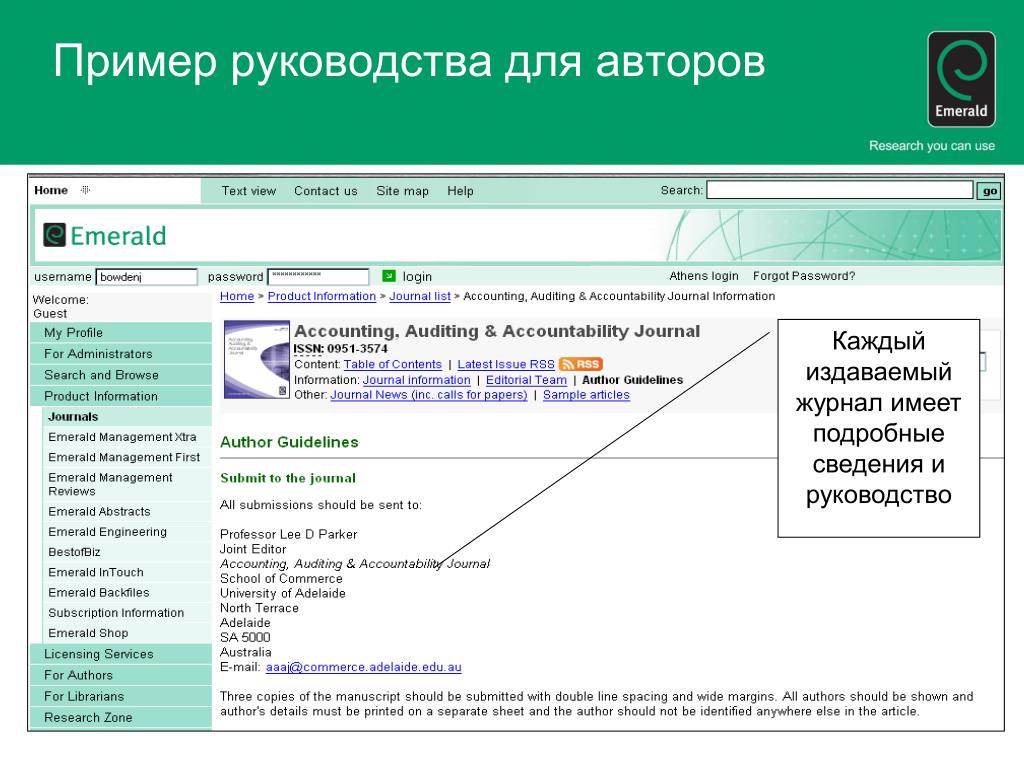Follow the Product Information breadcrumb link
The width and height of the screenshot is (1024, 768).
322,296
